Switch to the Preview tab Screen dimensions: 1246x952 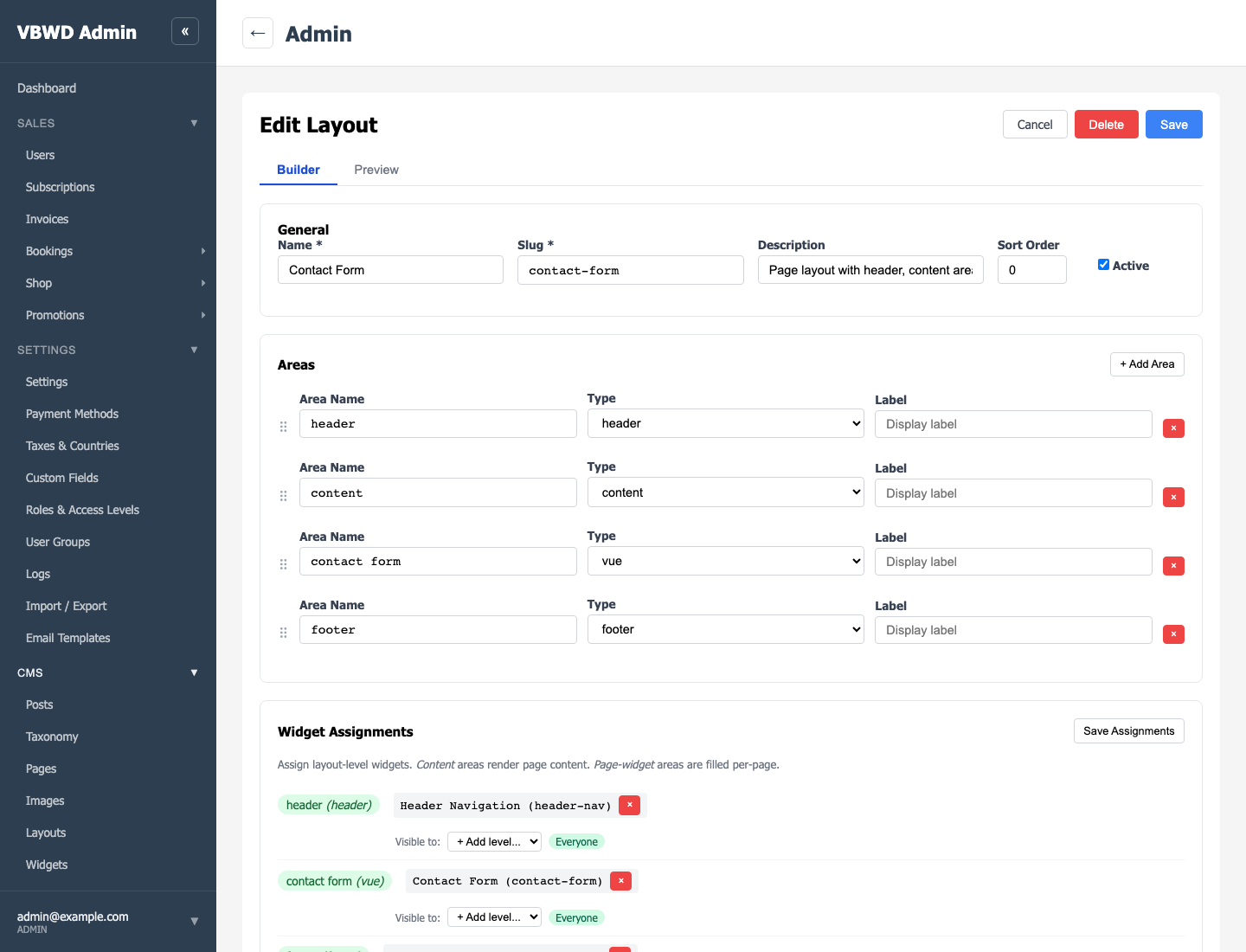pyautogui.click(x=376, y=170)
